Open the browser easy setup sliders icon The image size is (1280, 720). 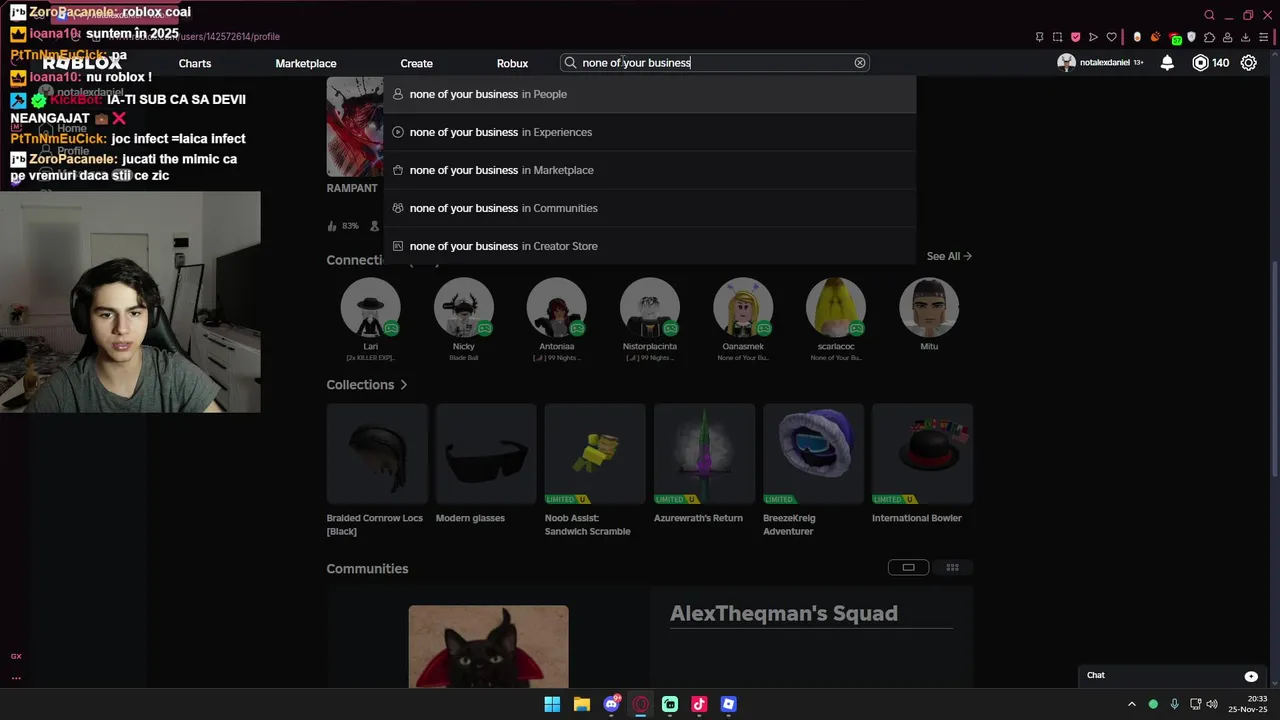pos(1263,37)
